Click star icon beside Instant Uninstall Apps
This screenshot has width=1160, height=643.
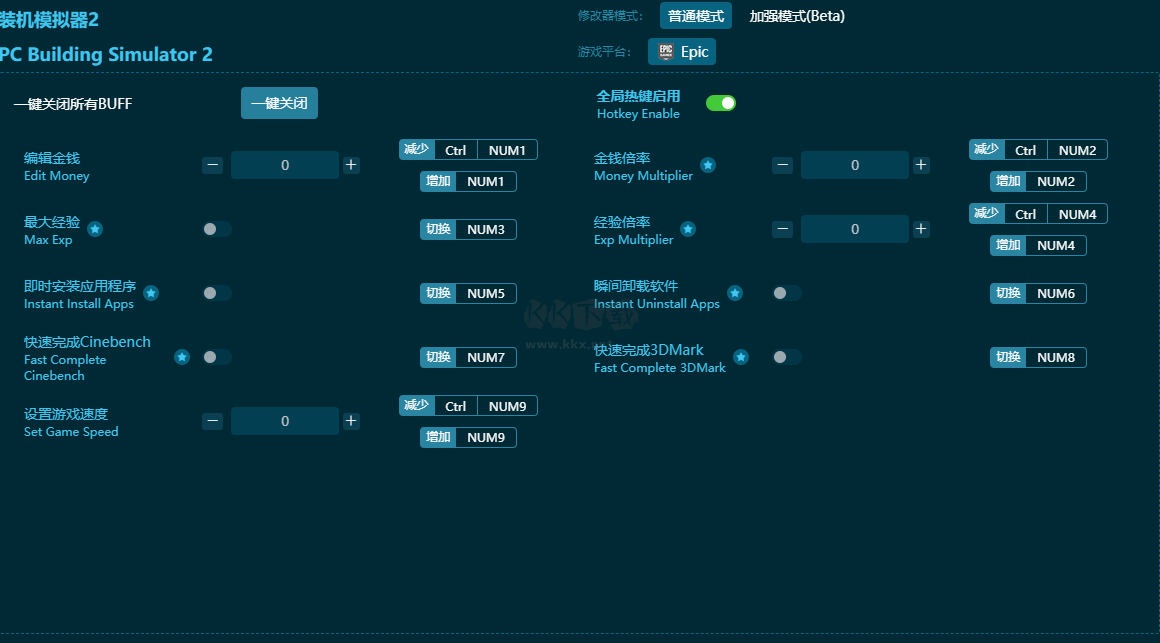point(735,293)
